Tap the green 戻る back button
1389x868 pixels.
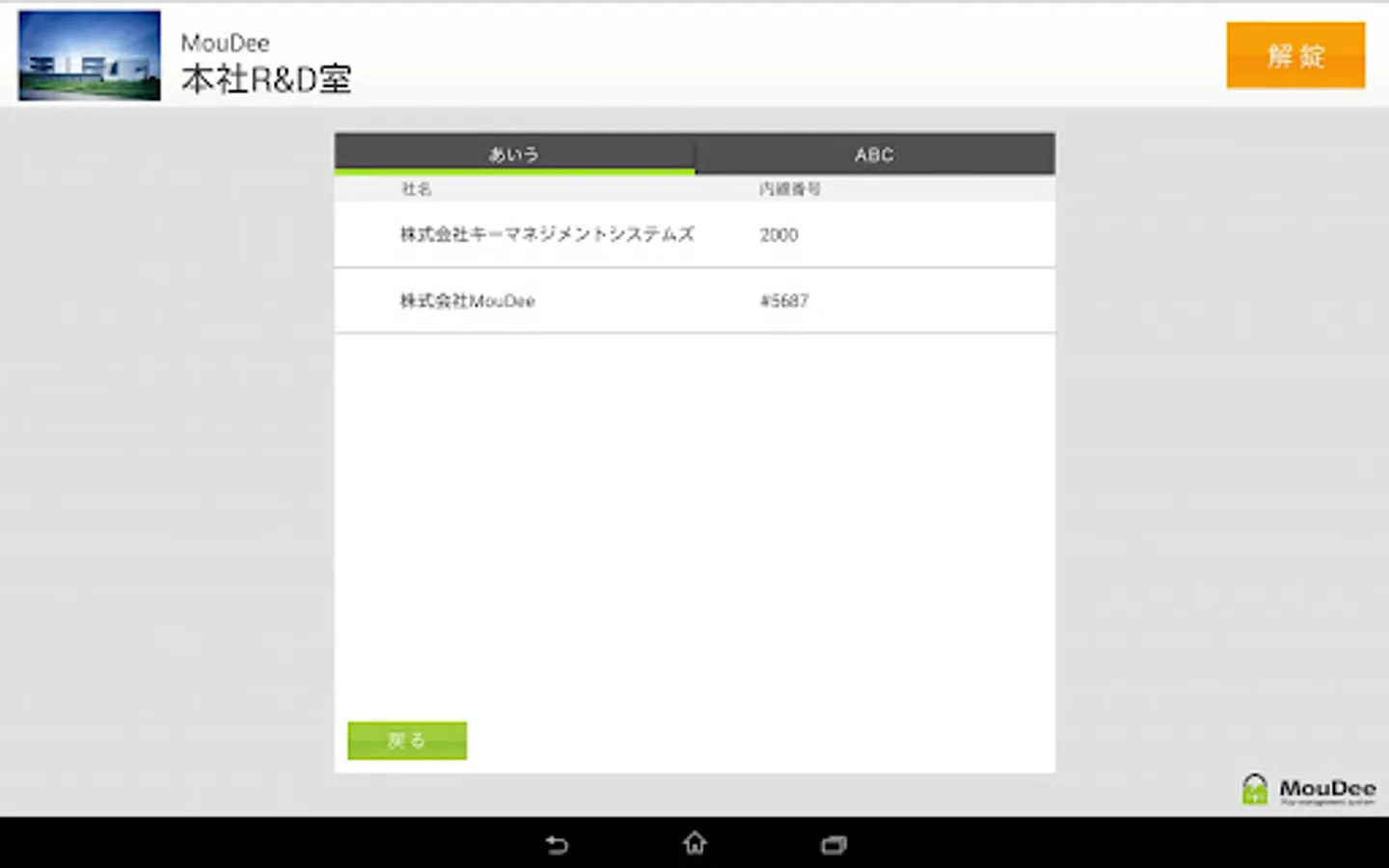407,741
